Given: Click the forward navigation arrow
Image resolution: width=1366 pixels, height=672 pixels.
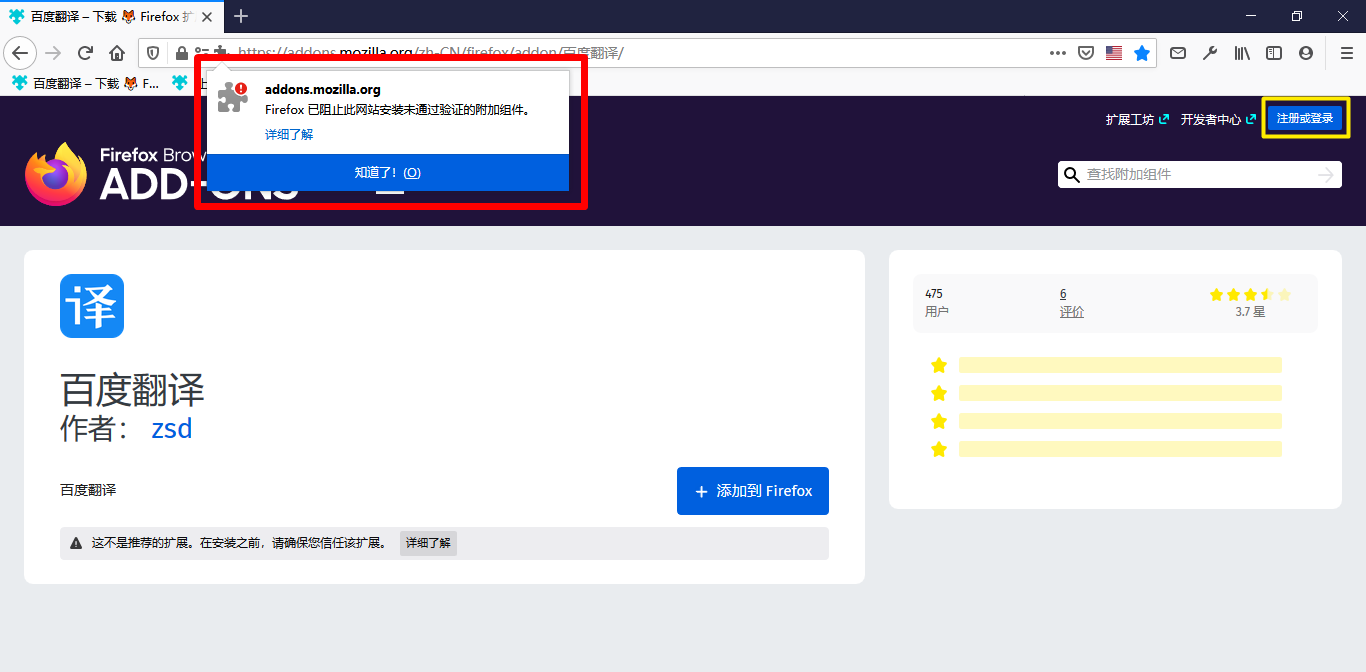Looking at the screenshot, I should pos(54,53).
